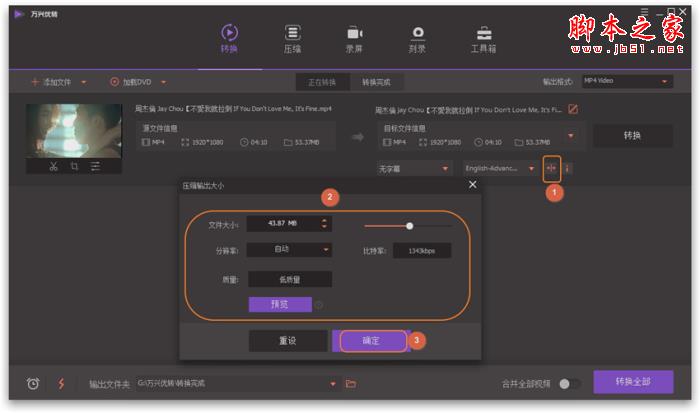Open the output format MP4 Video dropdown
Image resolution: width=700 pixels, height=413 pixels.
click(x=627, y=81)
